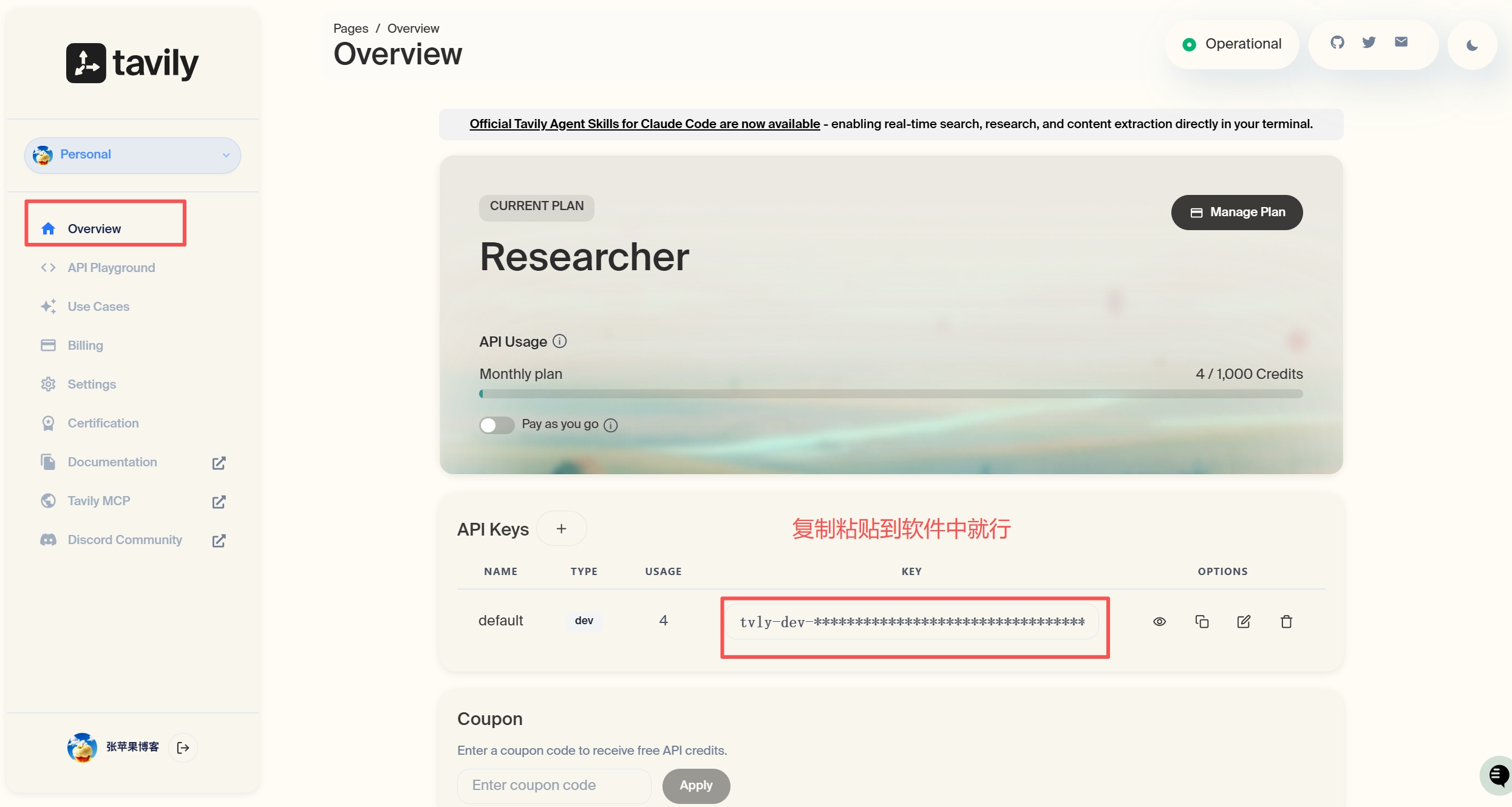Click the Coupon section heading
This screenshot has width=1512, height=807.
(490, 719)
